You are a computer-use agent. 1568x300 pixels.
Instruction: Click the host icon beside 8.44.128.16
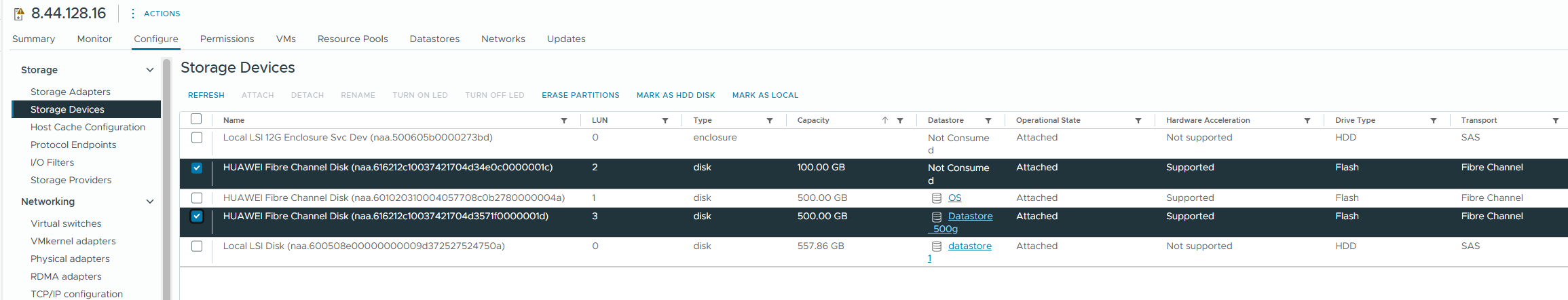click(19, 14)
